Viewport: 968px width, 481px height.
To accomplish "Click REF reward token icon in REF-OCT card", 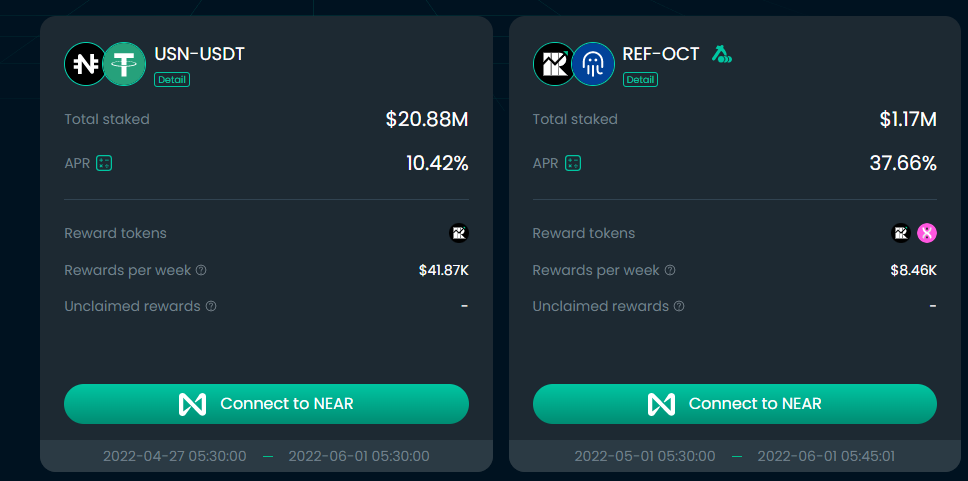I will coord(901,233).
